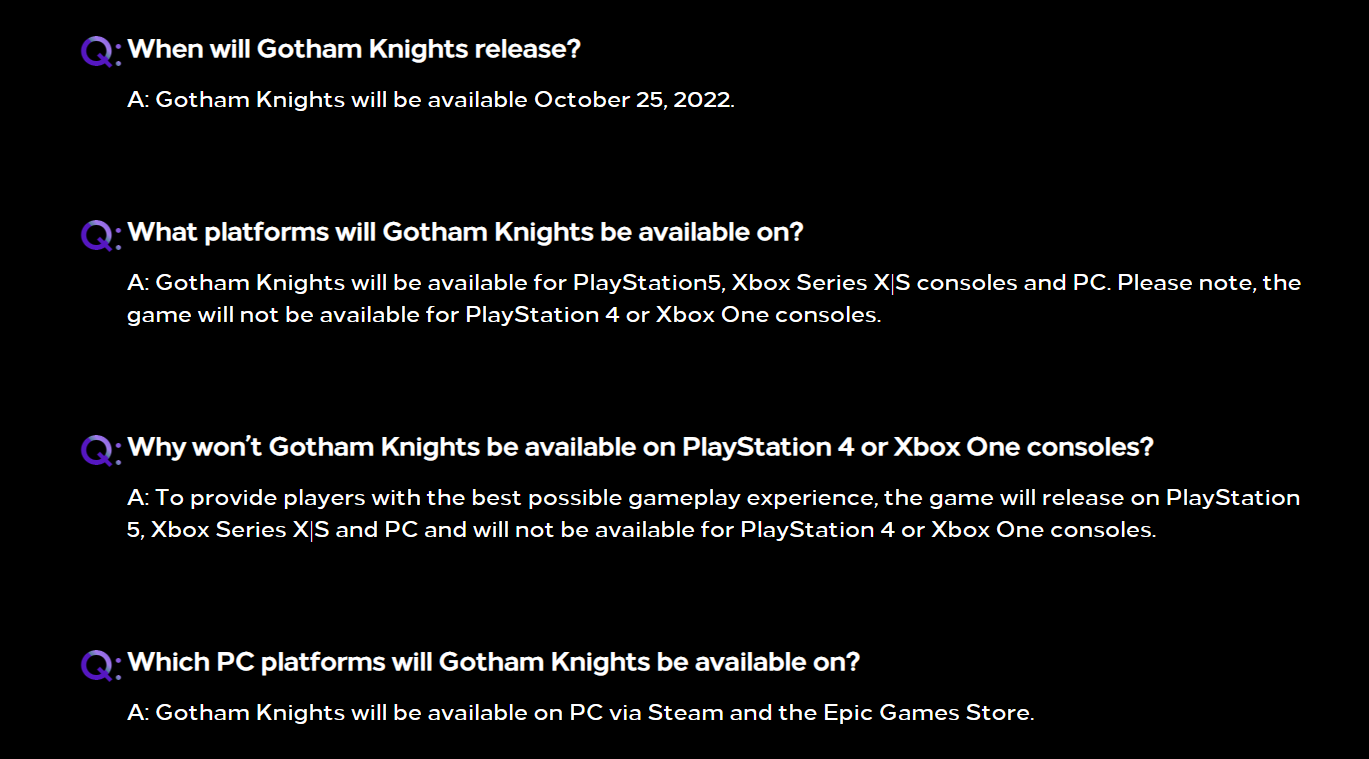Select the 'When will Gotham Knights release?' heading

(354, 49)
